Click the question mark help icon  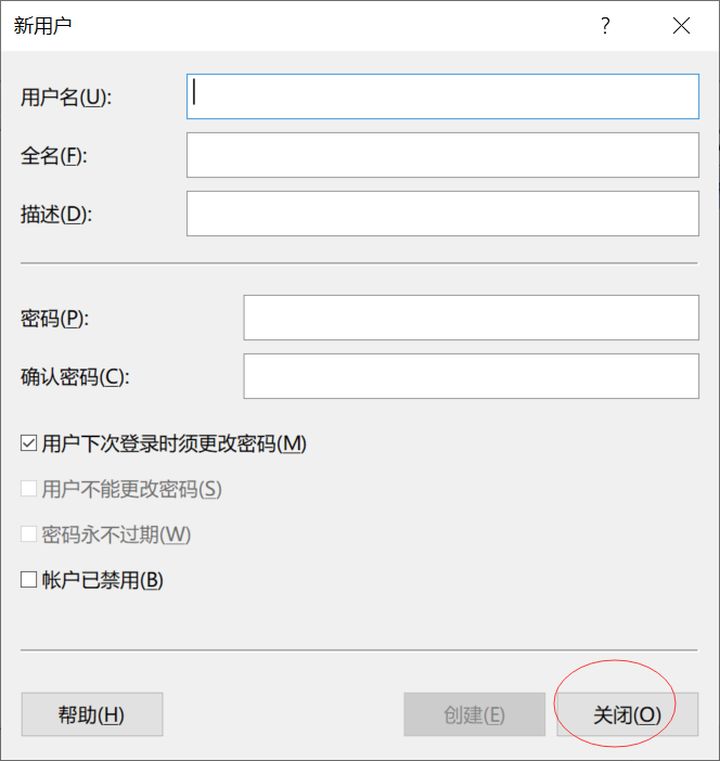pyautogui.click(x=605, y=26)
